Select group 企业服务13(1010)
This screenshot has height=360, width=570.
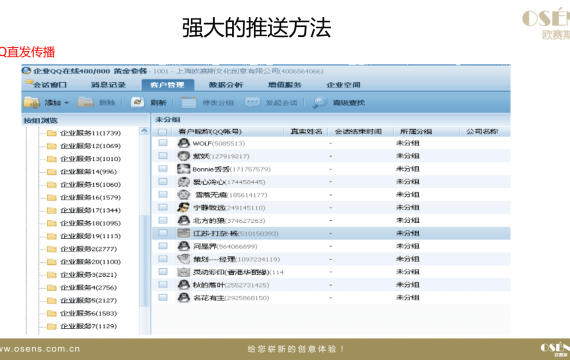pyautogui.click(x=91, y=159)
